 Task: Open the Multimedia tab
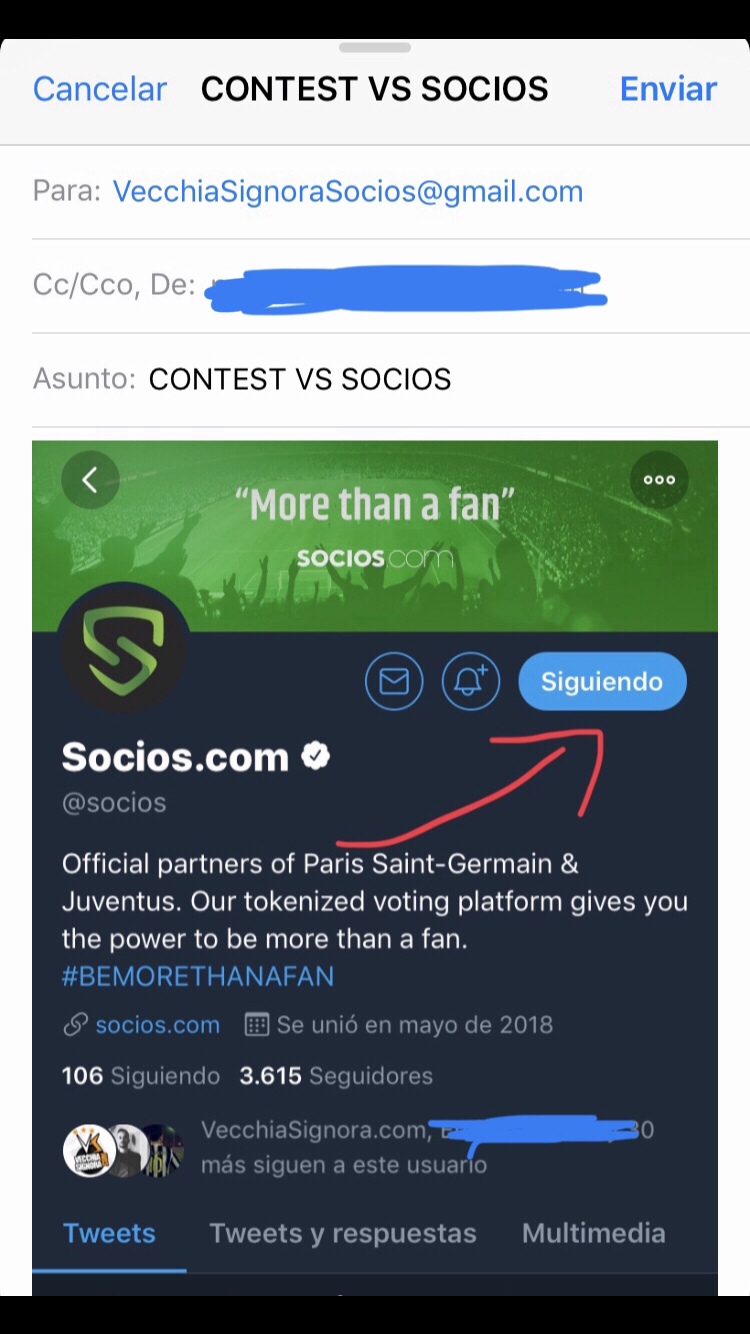[x=594, y=1233]
